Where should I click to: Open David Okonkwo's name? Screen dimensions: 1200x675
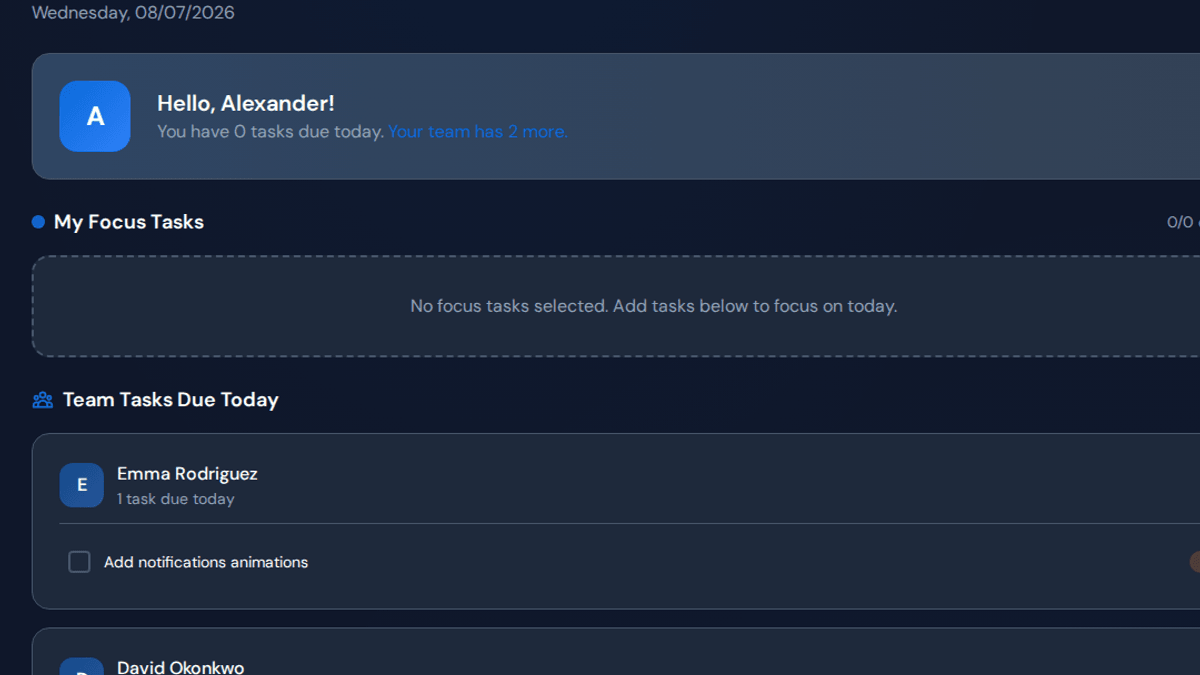[181, 667]
